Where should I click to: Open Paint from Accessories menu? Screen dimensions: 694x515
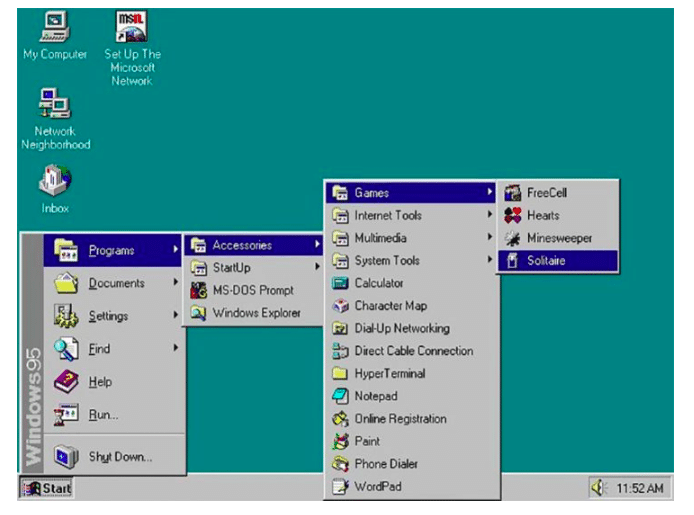point(366,441)
